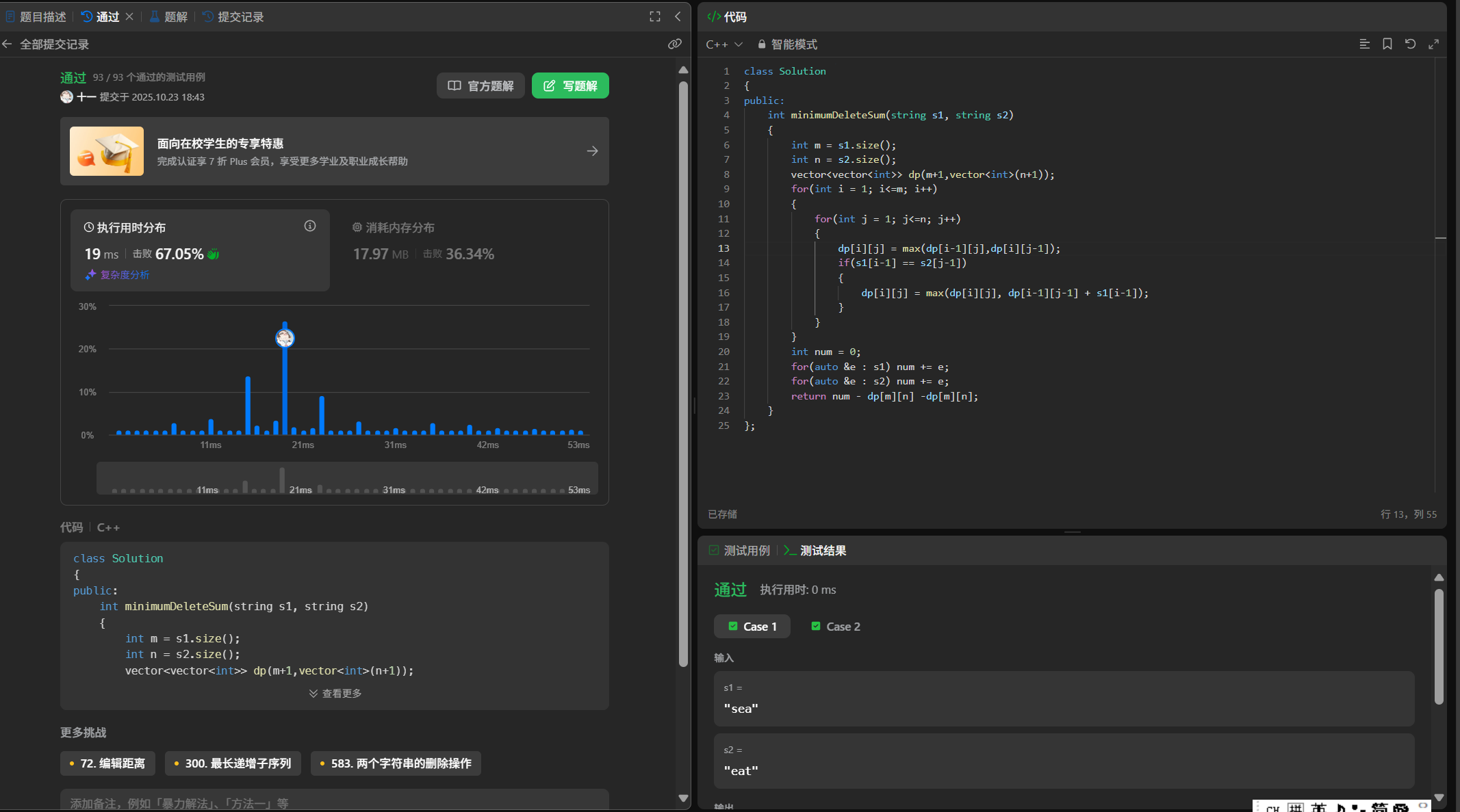Click the runtime range slider bar
The width and height of the screenshot is (1460, 812).
(x=347, y=478)
